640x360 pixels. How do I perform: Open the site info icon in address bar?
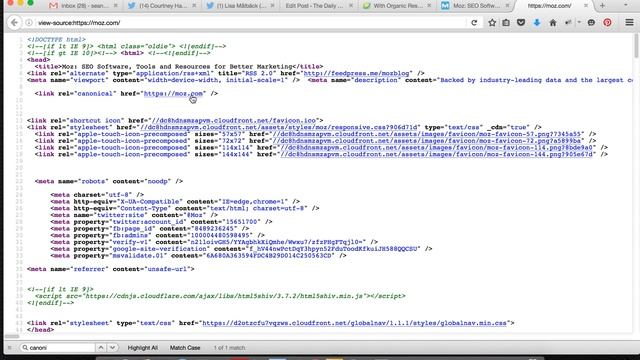tap(29, 23)
